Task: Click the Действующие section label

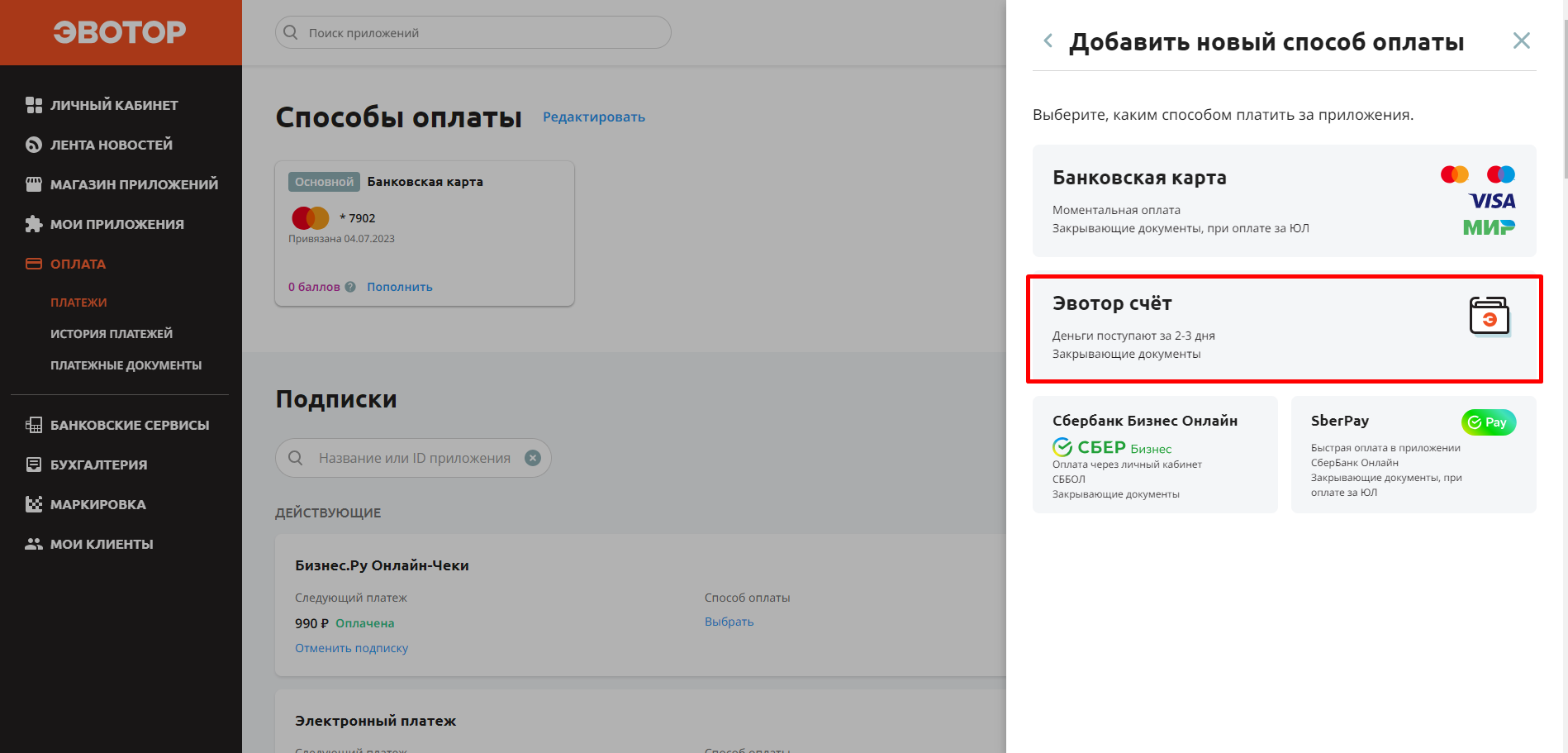Action: click(x=328, y=512)
